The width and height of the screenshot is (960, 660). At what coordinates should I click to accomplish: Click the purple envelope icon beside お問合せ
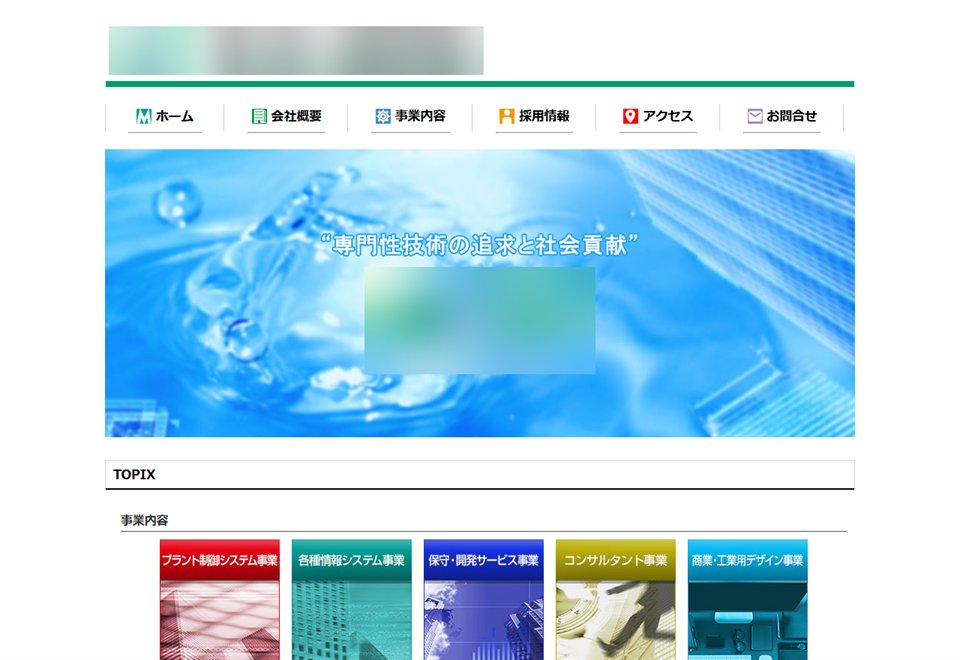(755, 116)
